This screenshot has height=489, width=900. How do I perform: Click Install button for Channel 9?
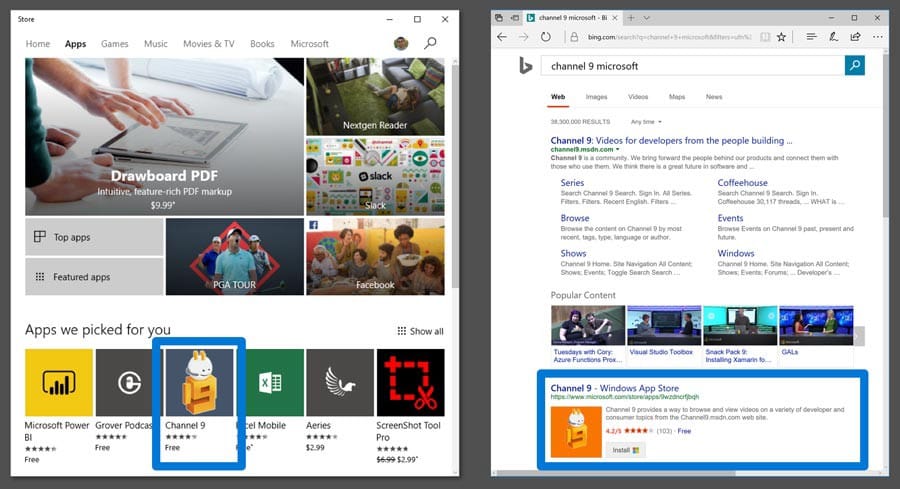(625, 450)
